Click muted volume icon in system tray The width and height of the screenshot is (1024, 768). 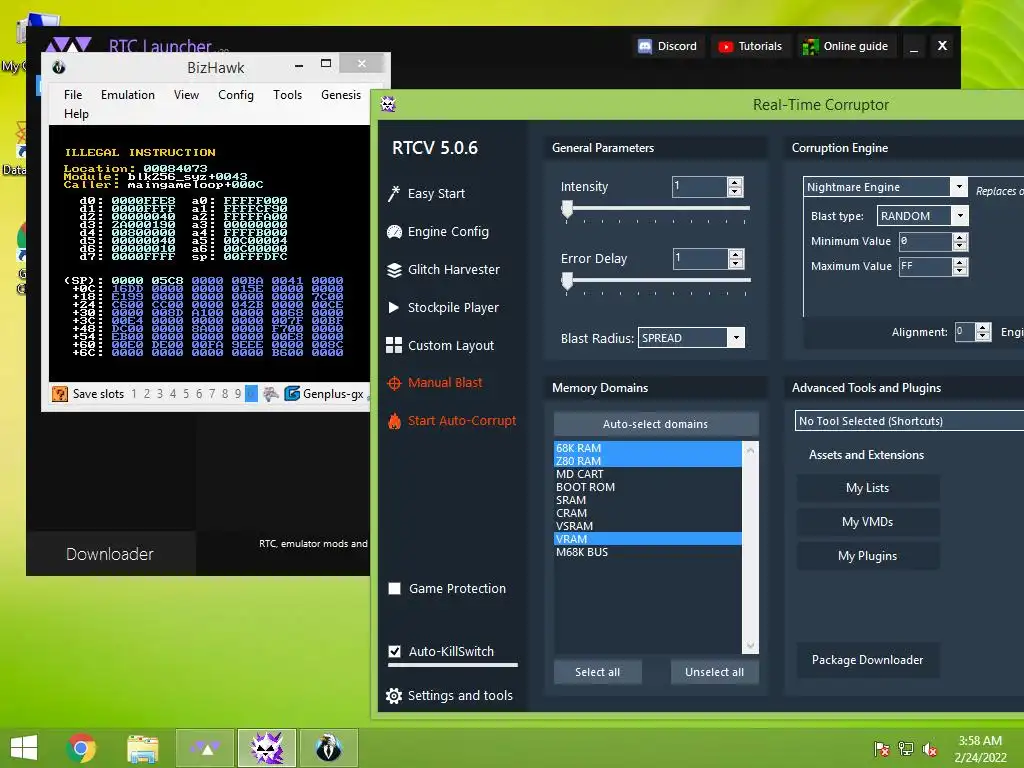pyautogui.click(x=929, y=748)
